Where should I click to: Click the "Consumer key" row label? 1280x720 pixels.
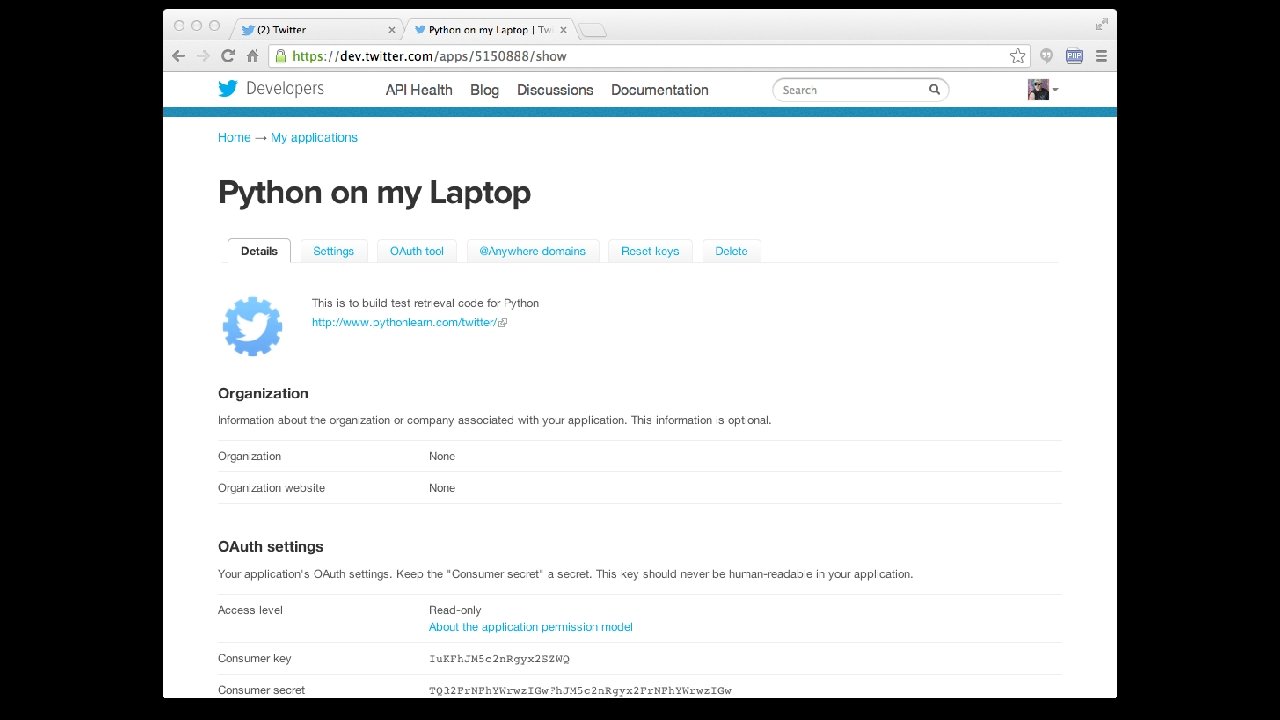(255, 659)
